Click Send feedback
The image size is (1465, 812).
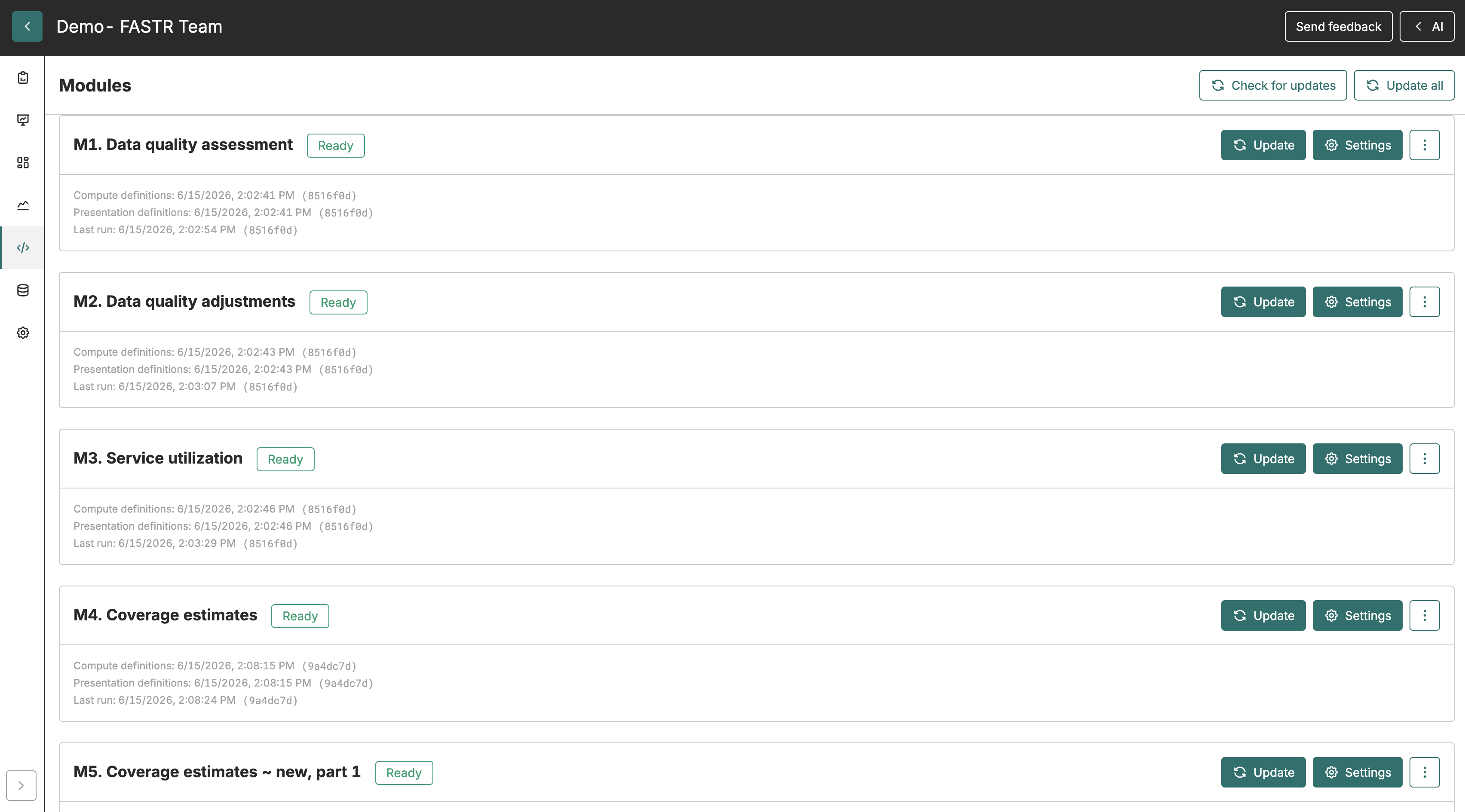[1338, 27]
